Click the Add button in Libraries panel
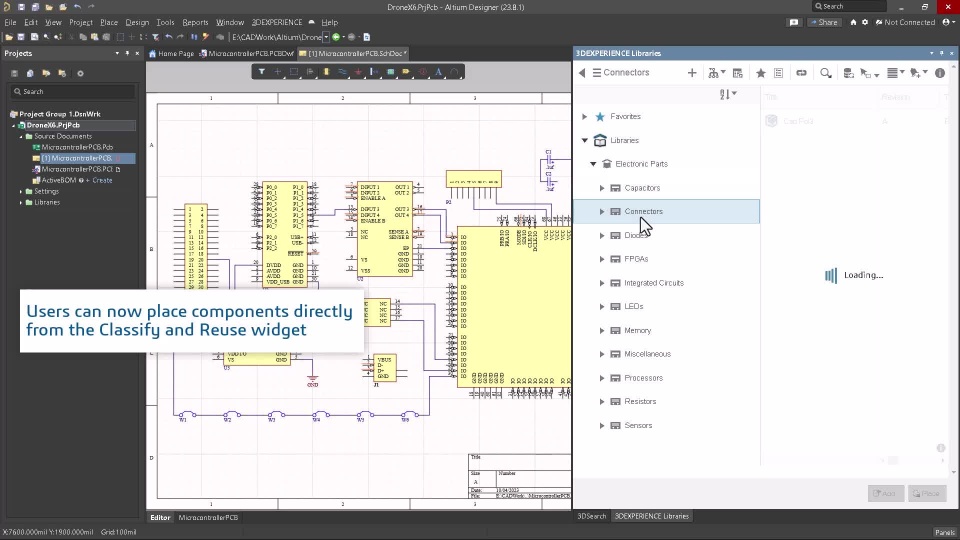This screenshot has width=960, height=540. point(885,493)
